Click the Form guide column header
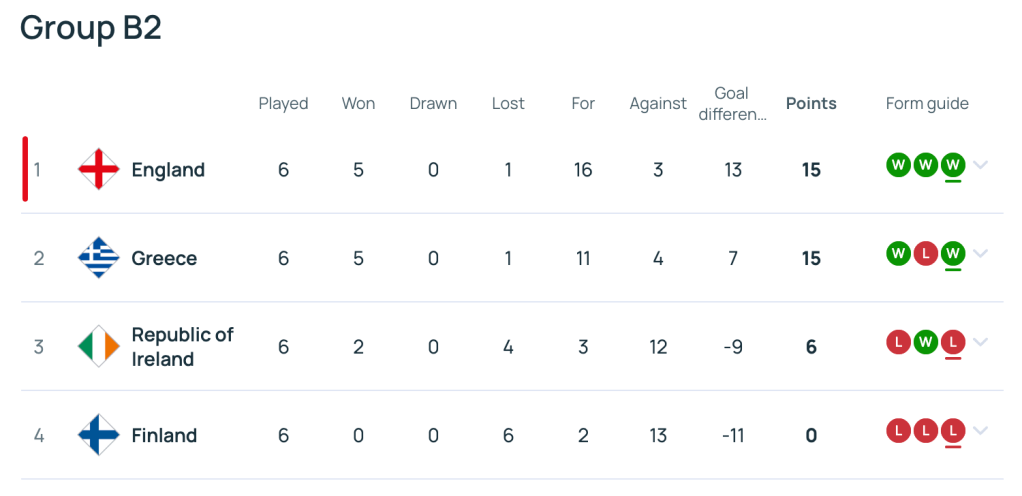 [x=927, y=103]
